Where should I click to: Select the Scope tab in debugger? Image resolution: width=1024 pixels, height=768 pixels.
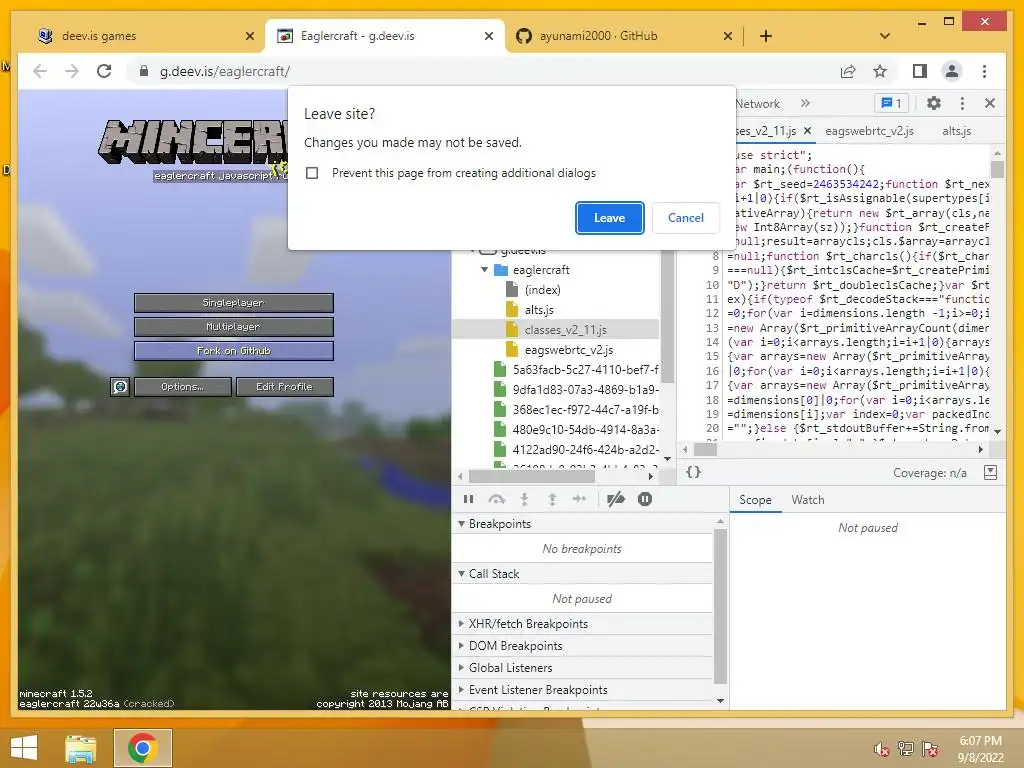[x=755, y=500]
